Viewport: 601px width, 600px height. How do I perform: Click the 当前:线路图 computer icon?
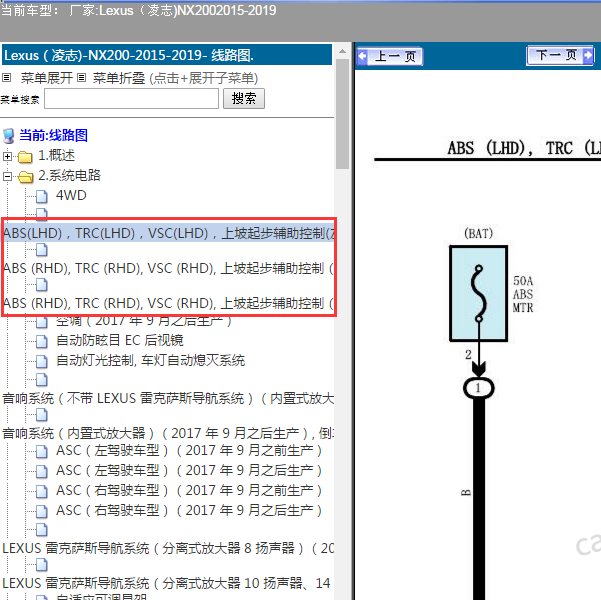[x=8, y=136]
